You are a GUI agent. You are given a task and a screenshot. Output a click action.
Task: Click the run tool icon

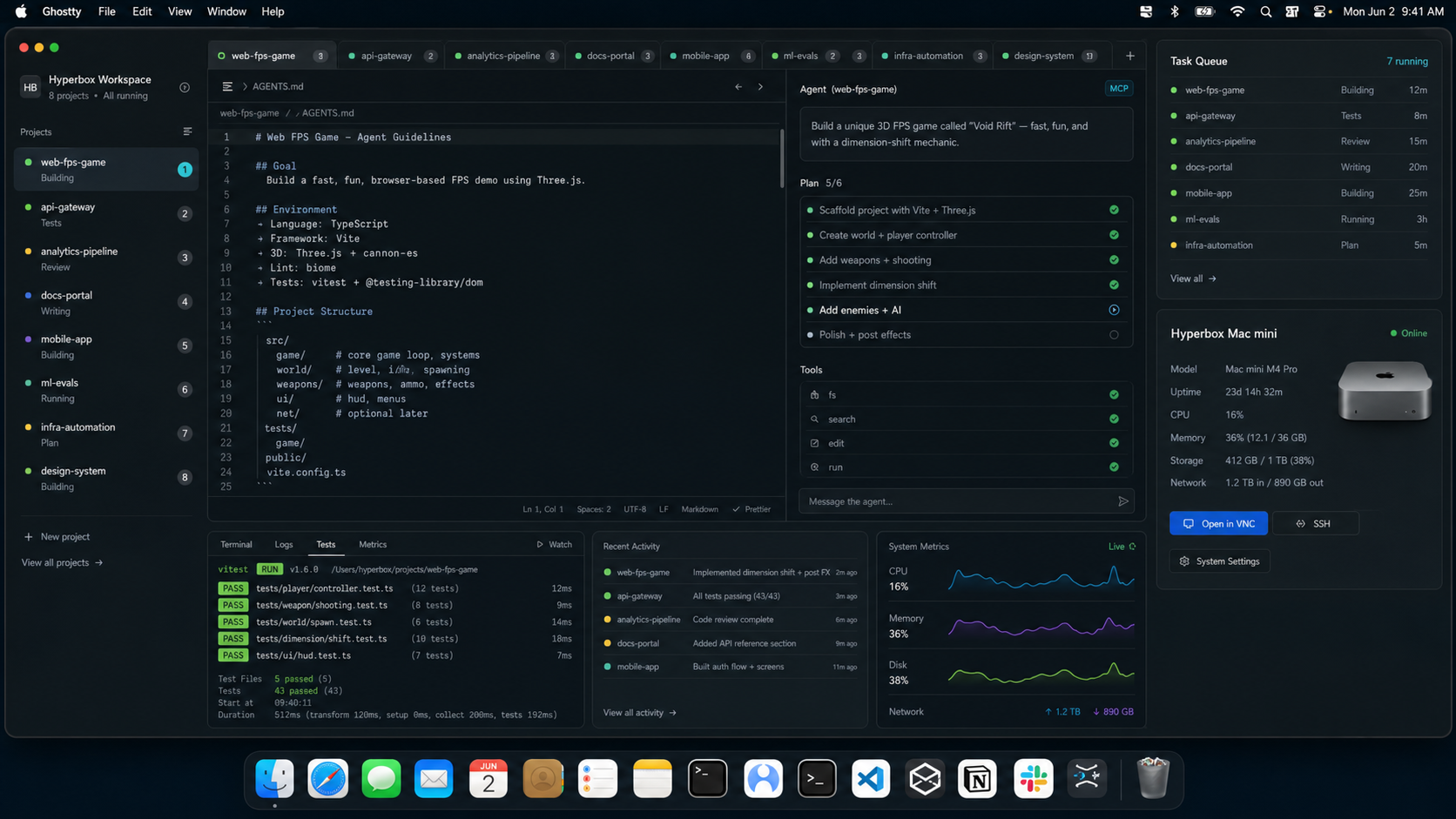(815, 467)
